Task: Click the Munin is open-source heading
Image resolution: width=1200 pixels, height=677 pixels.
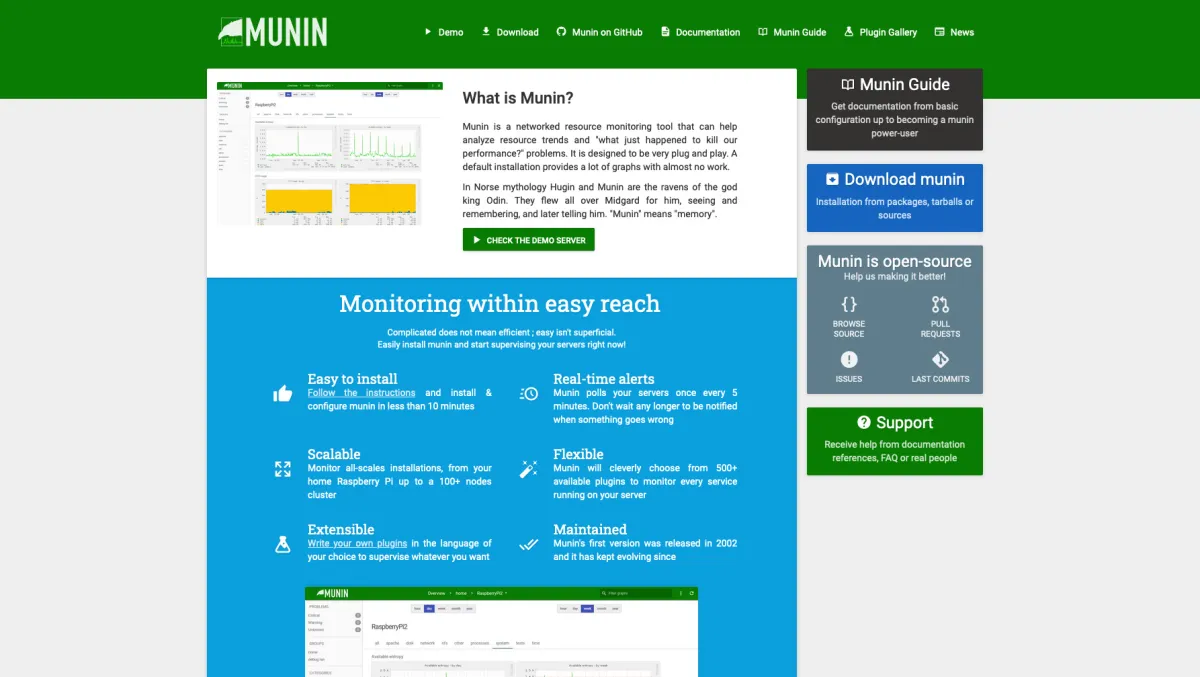Action: click(895, 261)
